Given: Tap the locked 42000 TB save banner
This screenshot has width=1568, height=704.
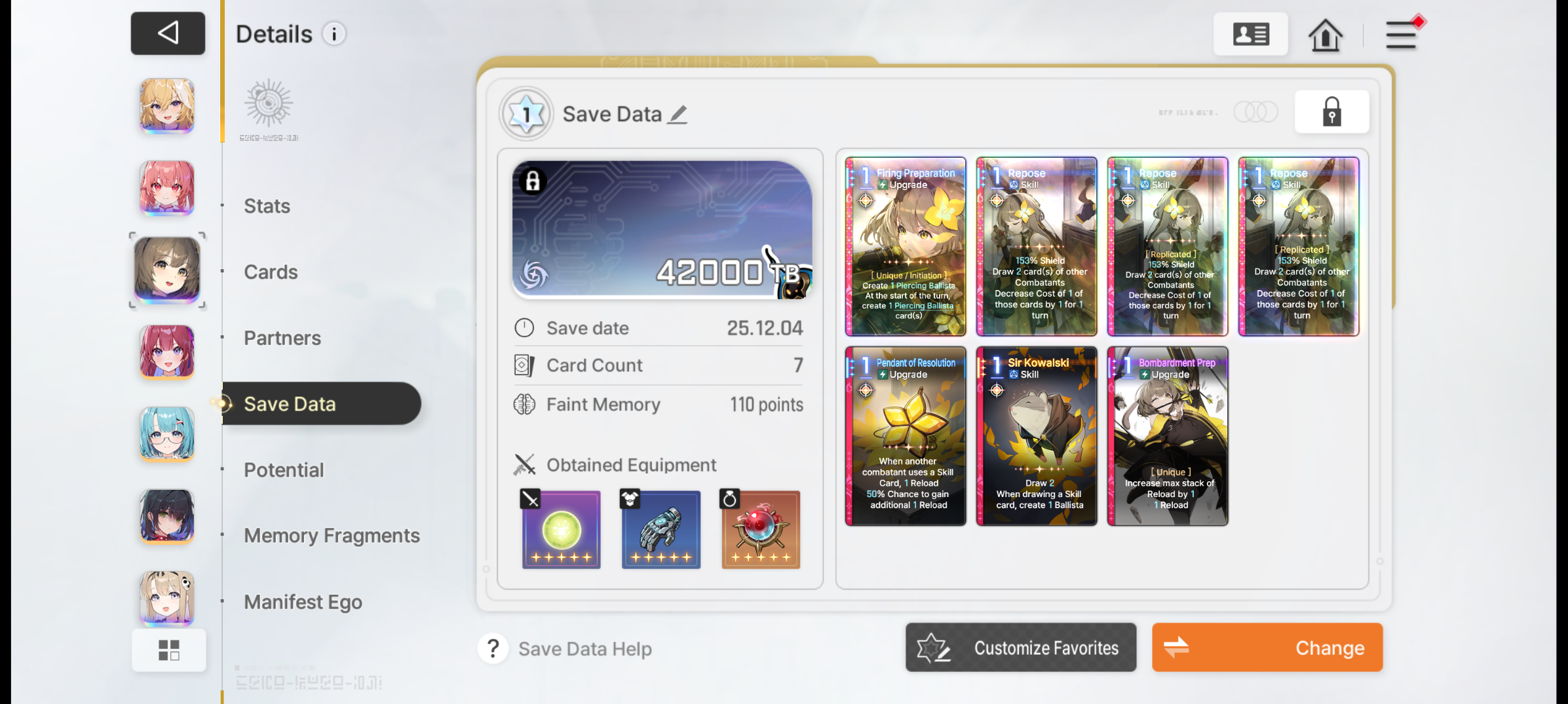Looking at the screenshot, I should pyautogui.click(x=662, y=230).
